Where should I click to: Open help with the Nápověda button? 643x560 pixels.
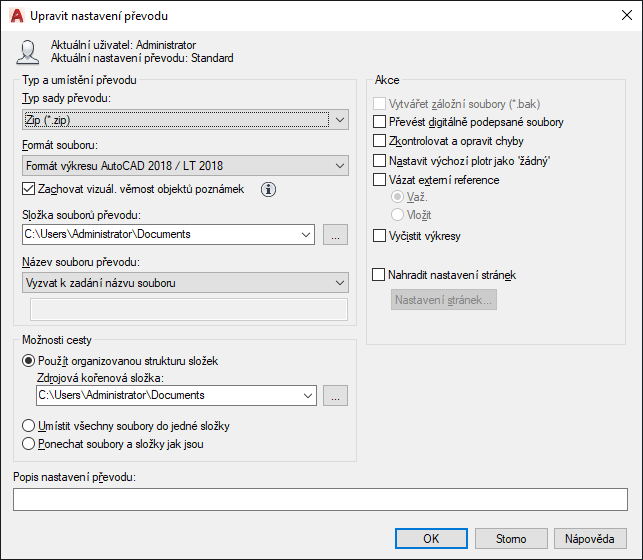pyautogui.click(x=589, y=539)
